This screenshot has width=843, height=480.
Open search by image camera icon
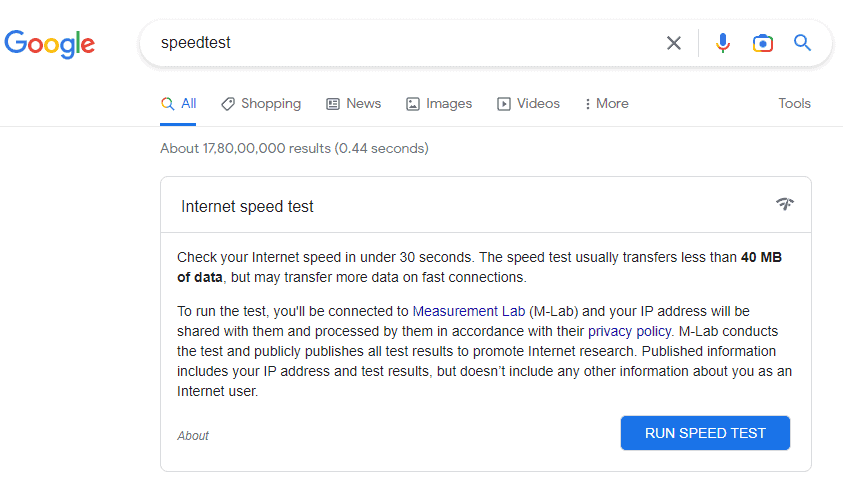click(x=762, y=43)
